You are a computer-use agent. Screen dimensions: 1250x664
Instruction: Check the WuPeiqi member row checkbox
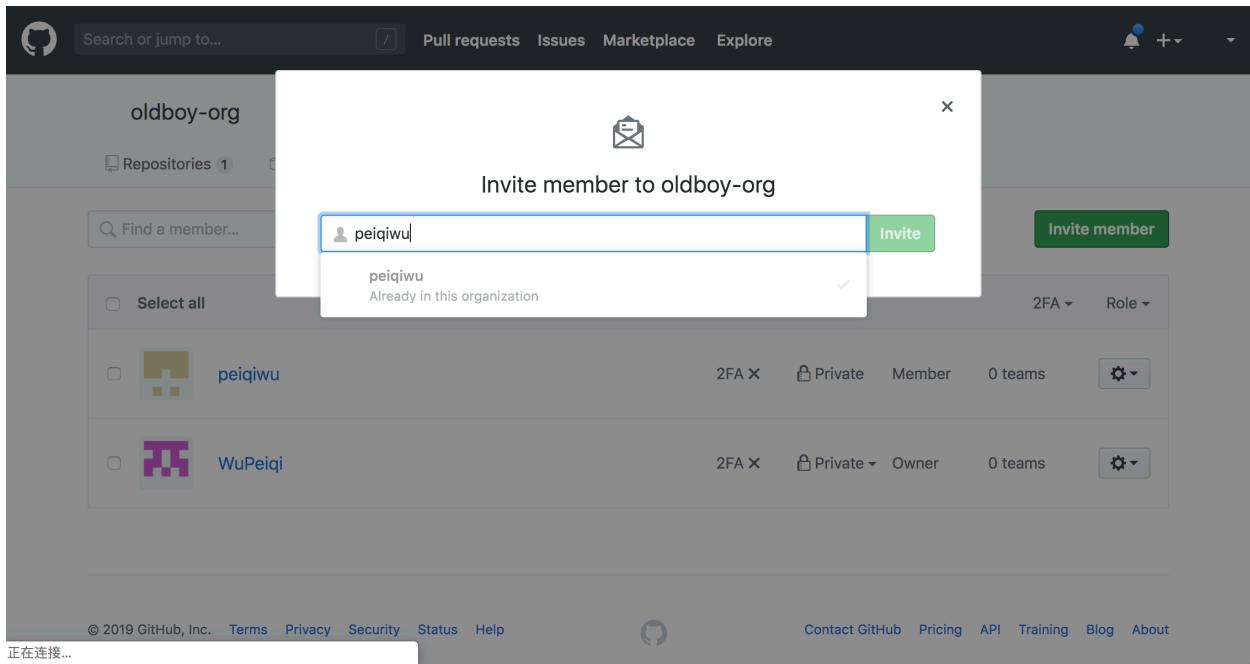point(114,463)
